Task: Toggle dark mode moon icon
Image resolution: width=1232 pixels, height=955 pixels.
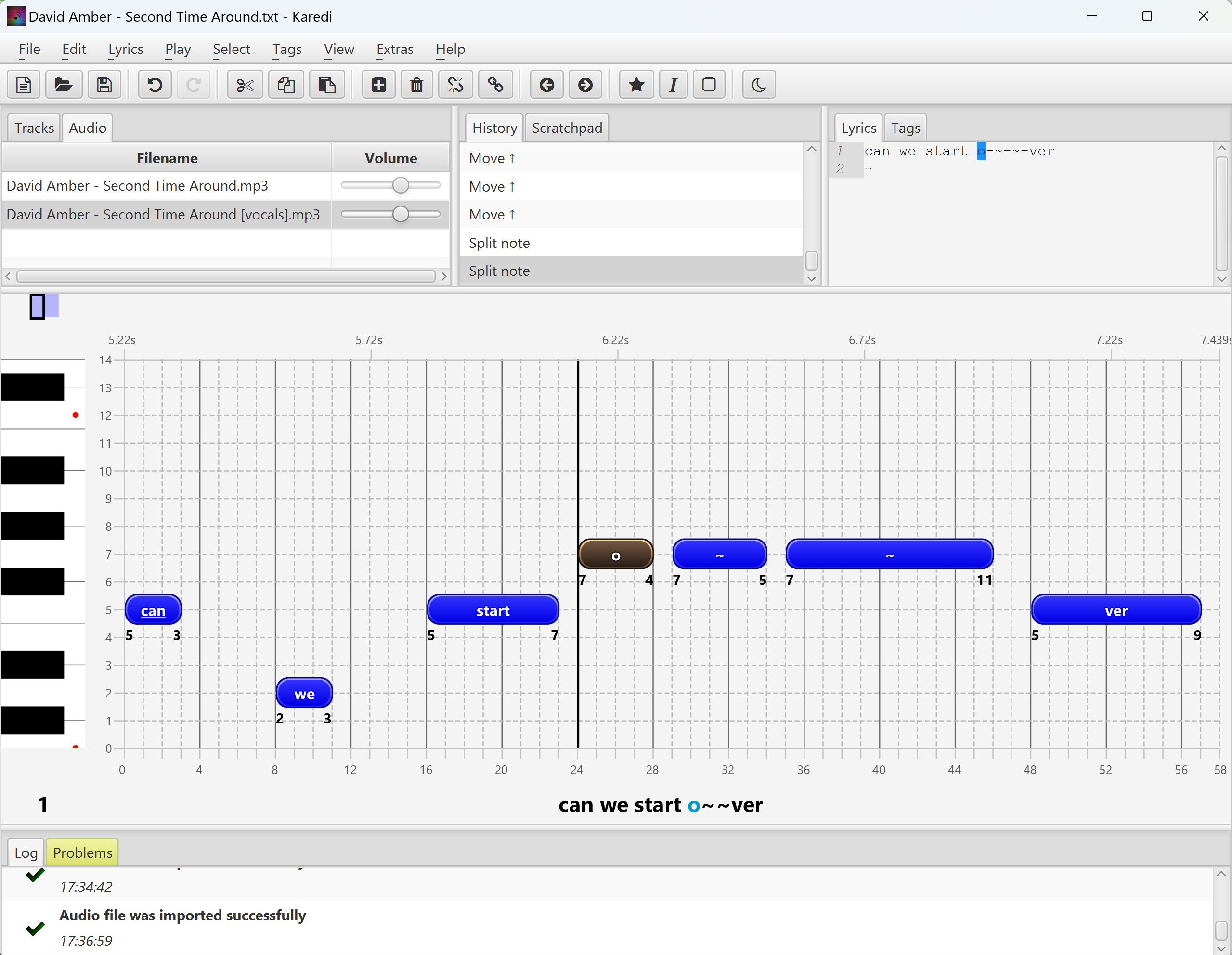Action: click(x=759, y=85)
